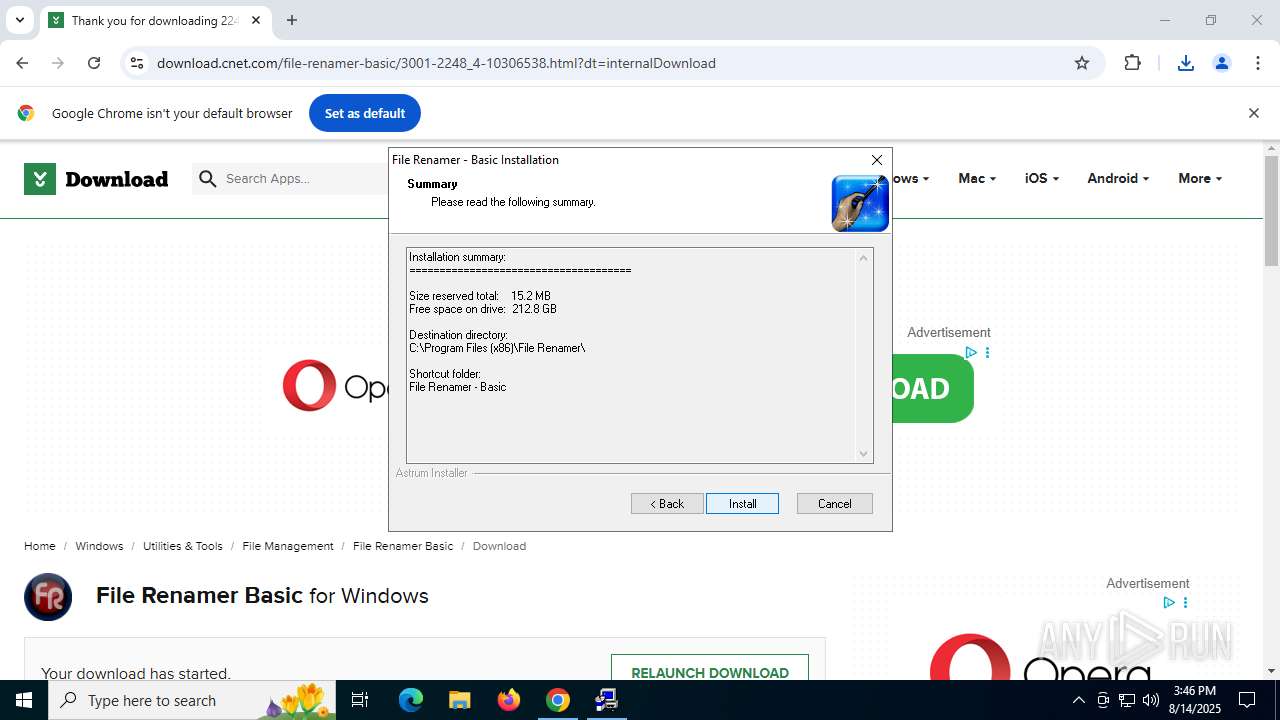
Task: Switch to the installer taskbar icon
Action: point(606,700)
